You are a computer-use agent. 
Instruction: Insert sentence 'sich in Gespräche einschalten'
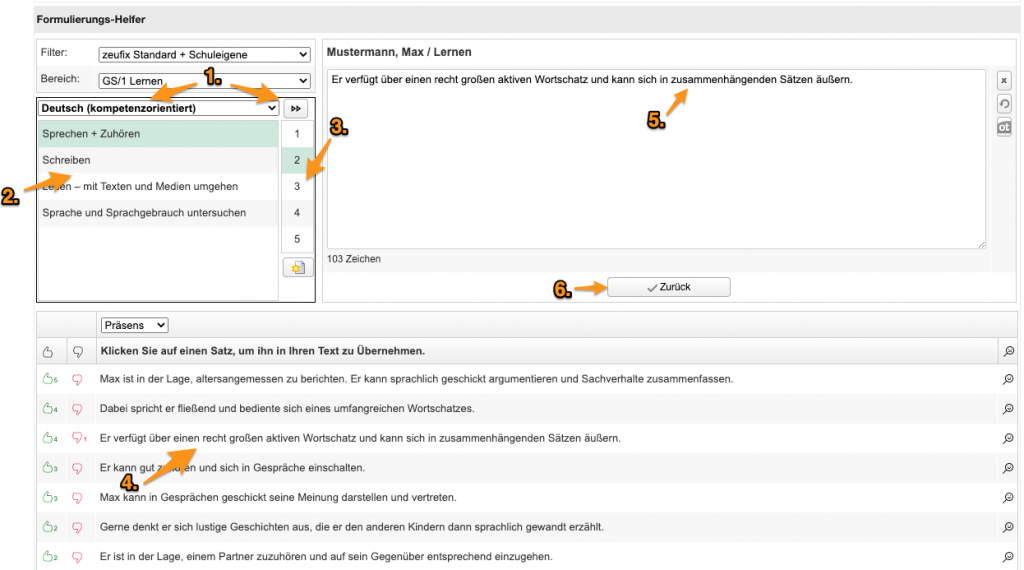232,468
